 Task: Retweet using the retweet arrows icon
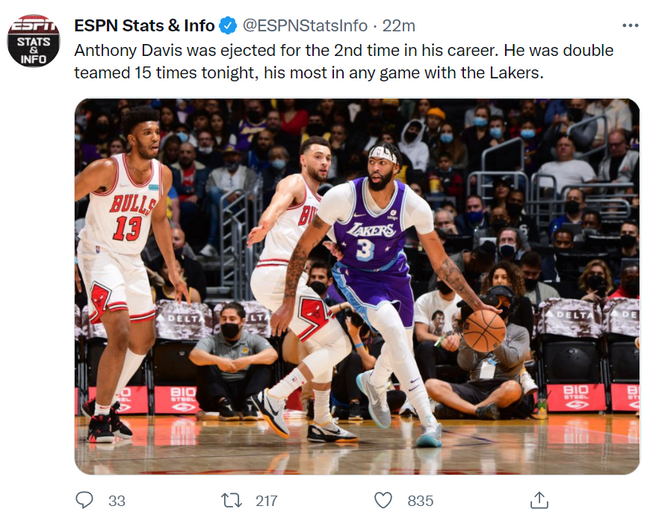pyautogui.click(x=231, y=500)
